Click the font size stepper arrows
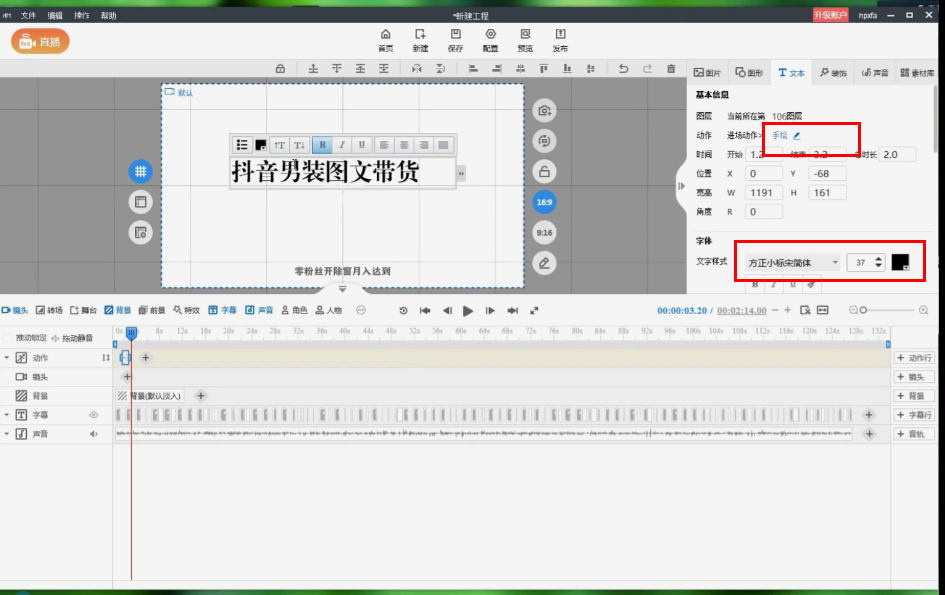 pyautogui.click(x=878, y=262)
